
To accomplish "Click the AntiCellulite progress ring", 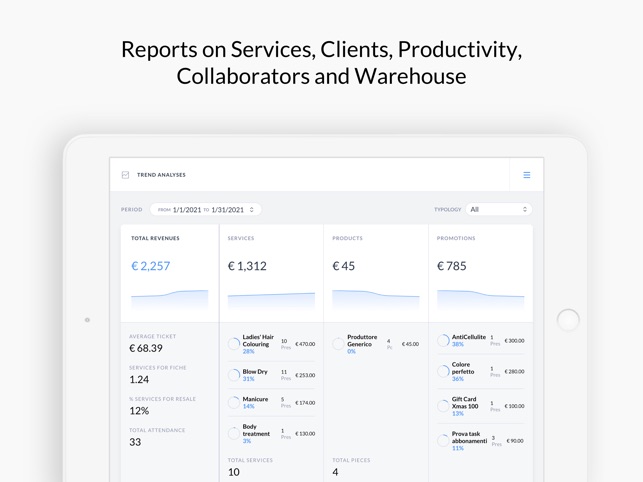I will pos(443,340).
